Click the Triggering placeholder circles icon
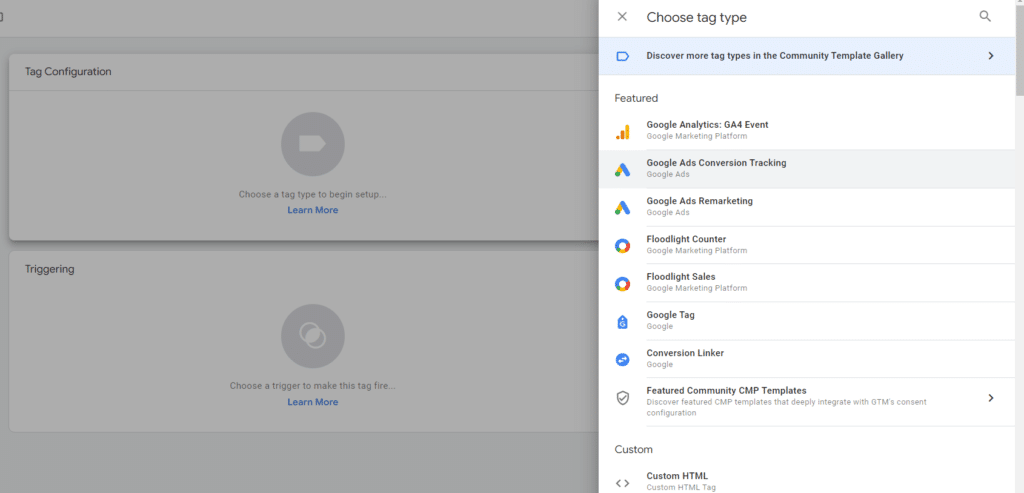Screen dimensions: 1024x493 coord(313,336)
